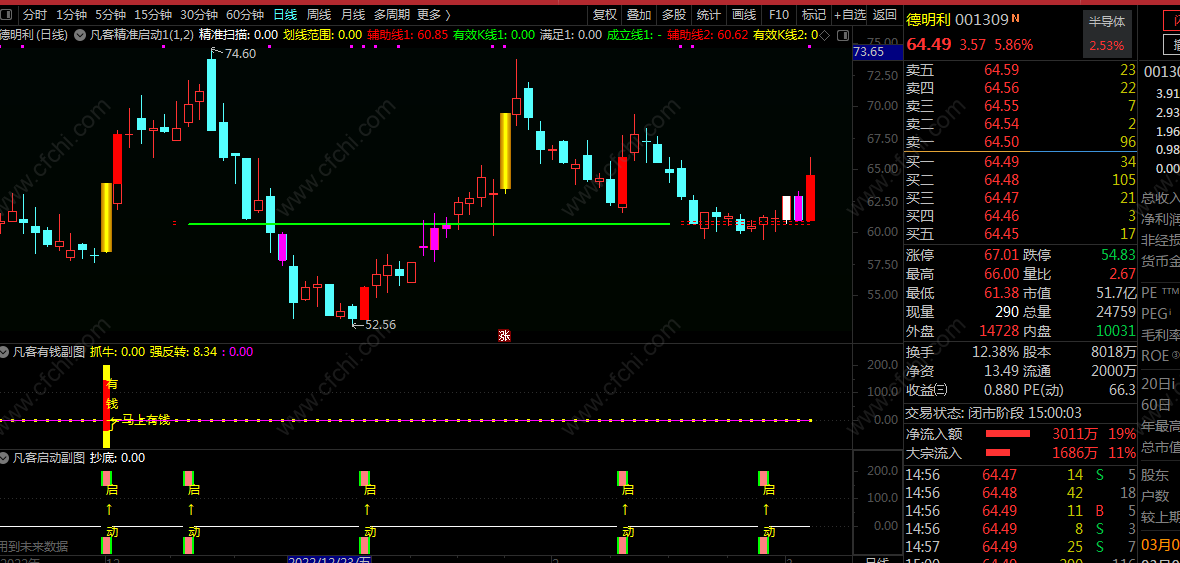The height and width of the screenshot is (563, 1180).
Task: Click the 叠加 overlay button
Action: [x=639, y=14]
